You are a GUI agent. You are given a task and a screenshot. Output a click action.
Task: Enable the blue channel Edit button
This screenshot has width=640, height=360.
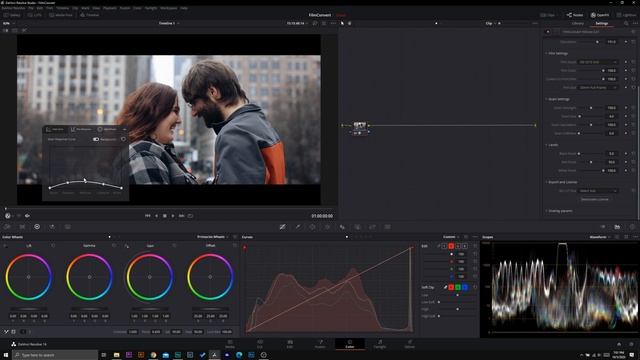point(465,246)
